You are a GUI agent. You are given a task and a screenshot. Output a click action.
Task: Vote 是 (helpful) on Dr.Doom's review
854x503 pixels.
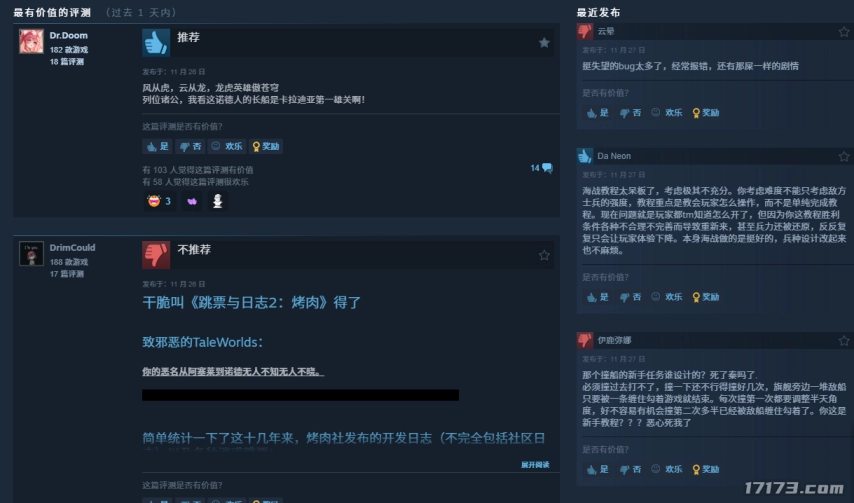[x=157, y=146]
